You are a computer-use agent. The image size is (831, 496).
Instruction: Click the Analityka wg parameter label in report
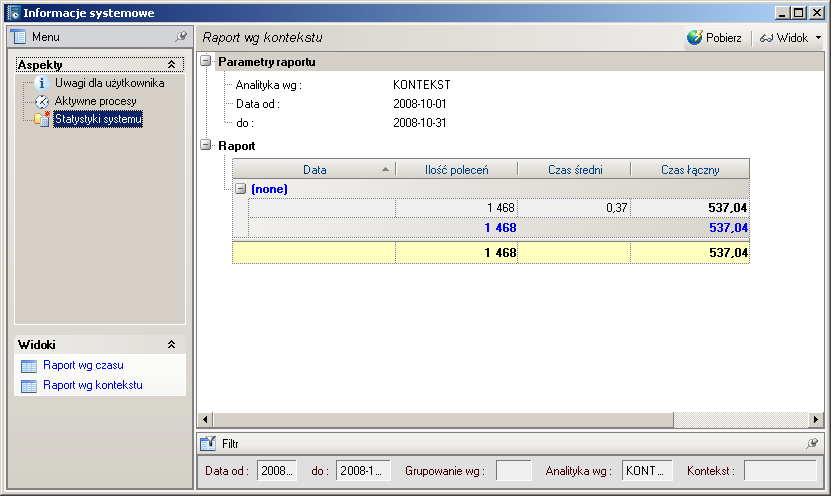click(268, 85)
